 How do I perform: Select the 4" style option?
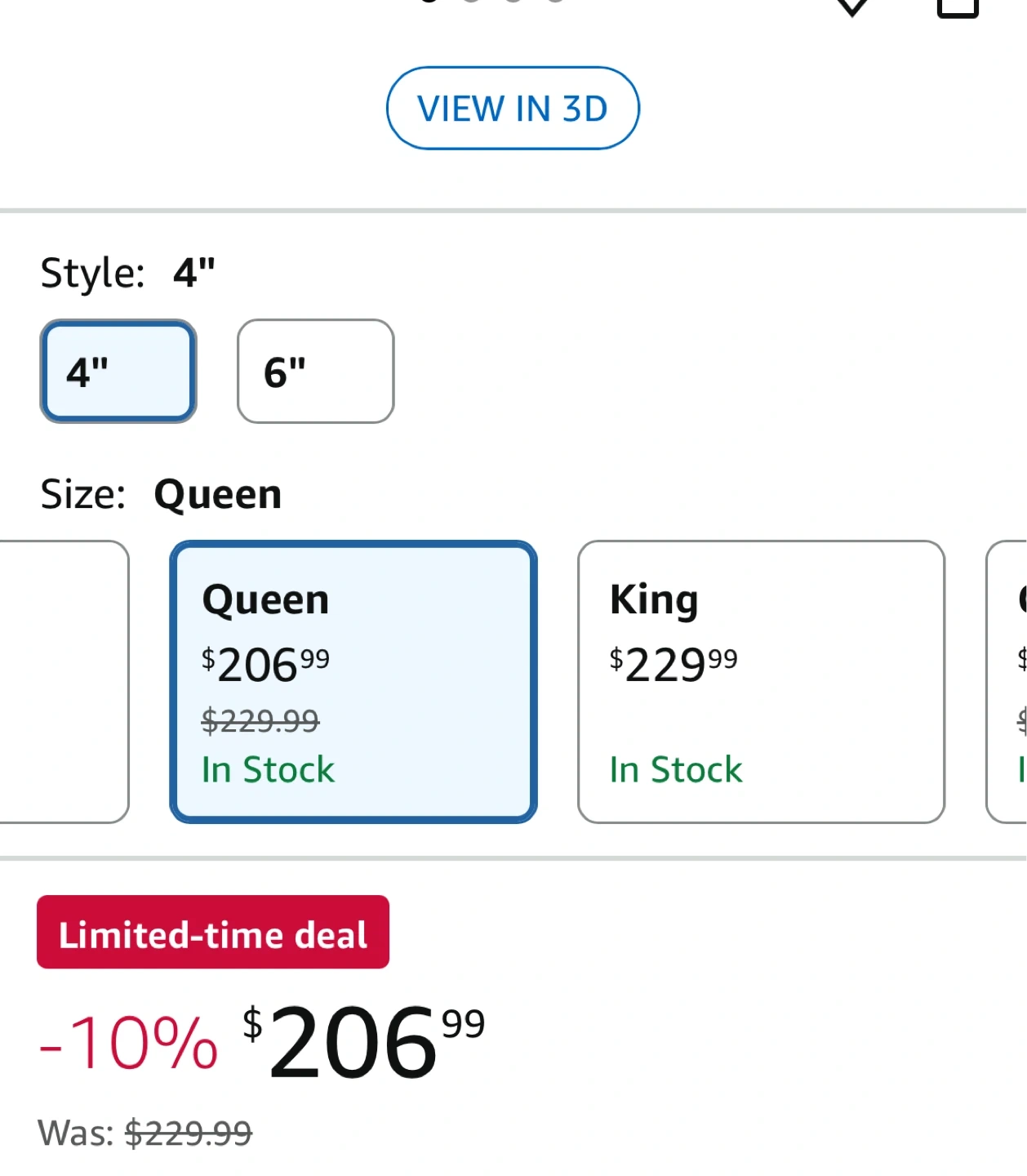[118, 372]
